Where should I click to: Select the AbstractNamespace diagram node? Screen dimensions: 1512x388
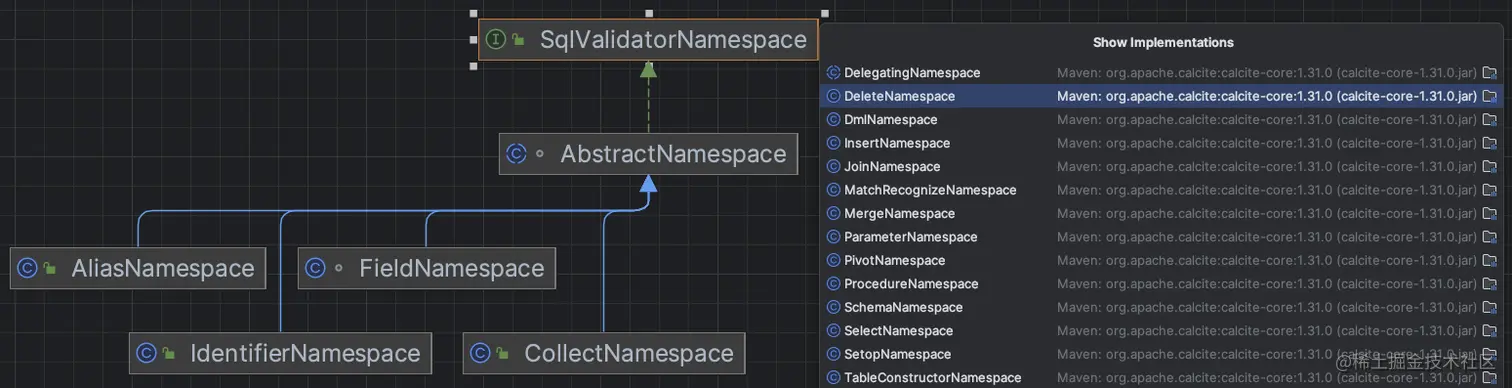point(648,154)
